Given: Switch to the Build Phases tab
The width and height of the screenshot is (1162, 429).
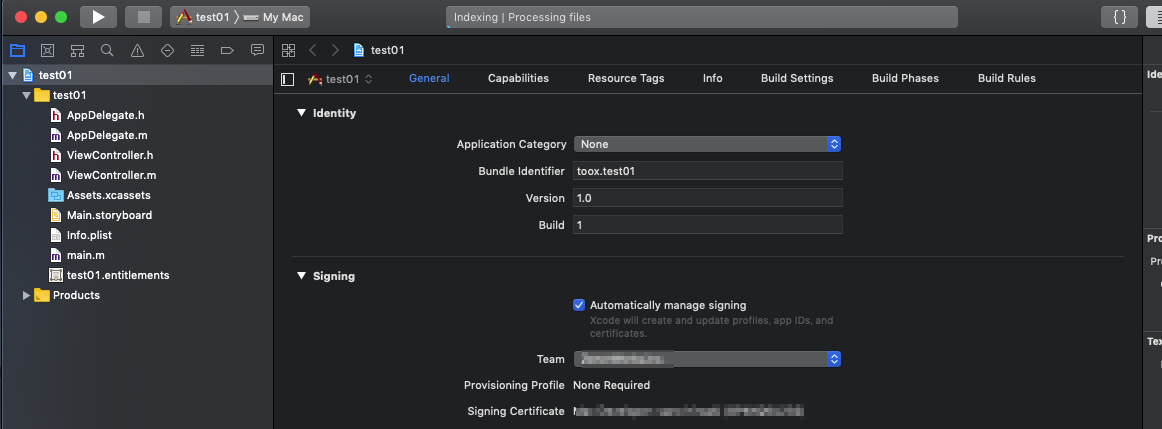Looking at the screenshot, I should pyautogui.click(x=906, y=79).
